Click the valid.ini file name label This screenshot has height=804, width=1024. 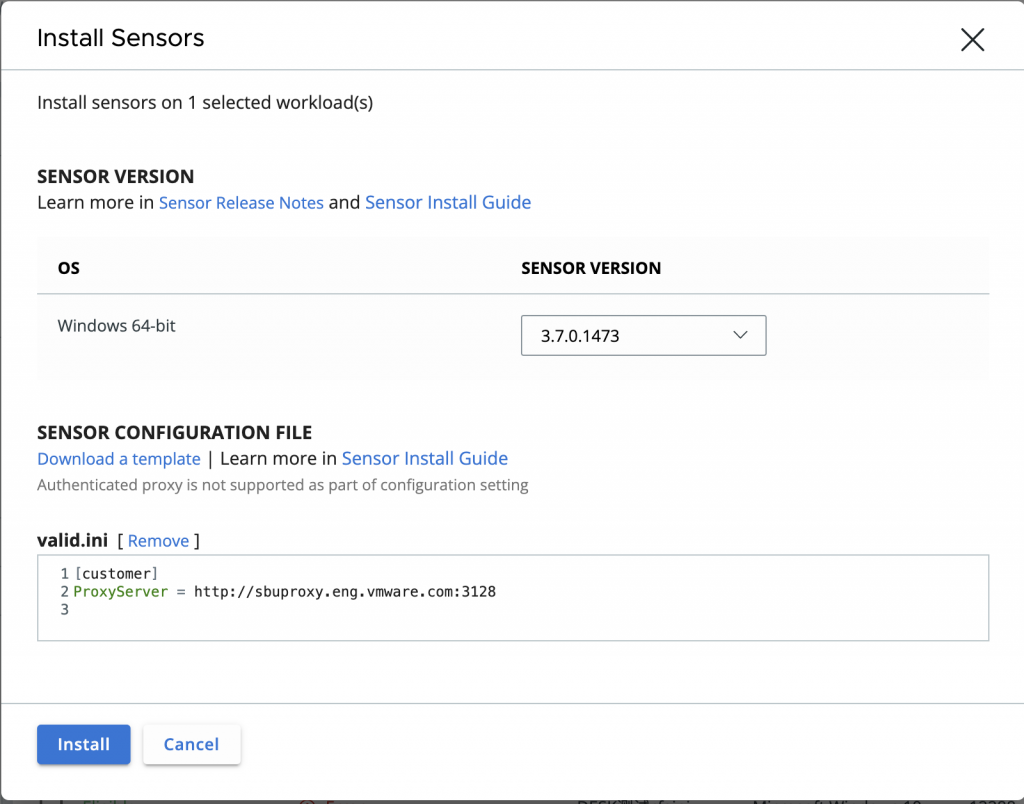coord(72,541)
